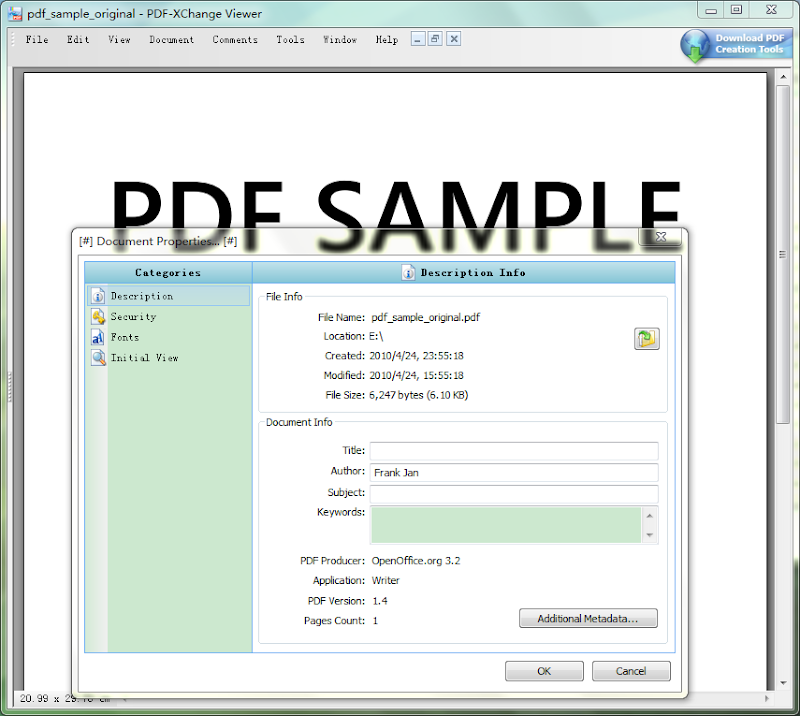Click the Download PDF Creation Tools globe

click(695, 46)
